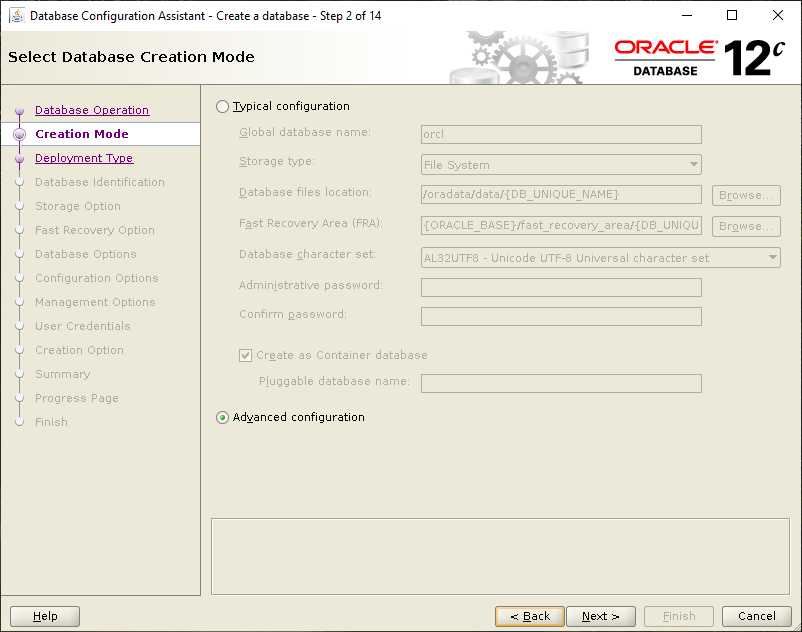Focus the Fast Recovery Area path field
Screen dimensions: 802x632
coord(561,225)
